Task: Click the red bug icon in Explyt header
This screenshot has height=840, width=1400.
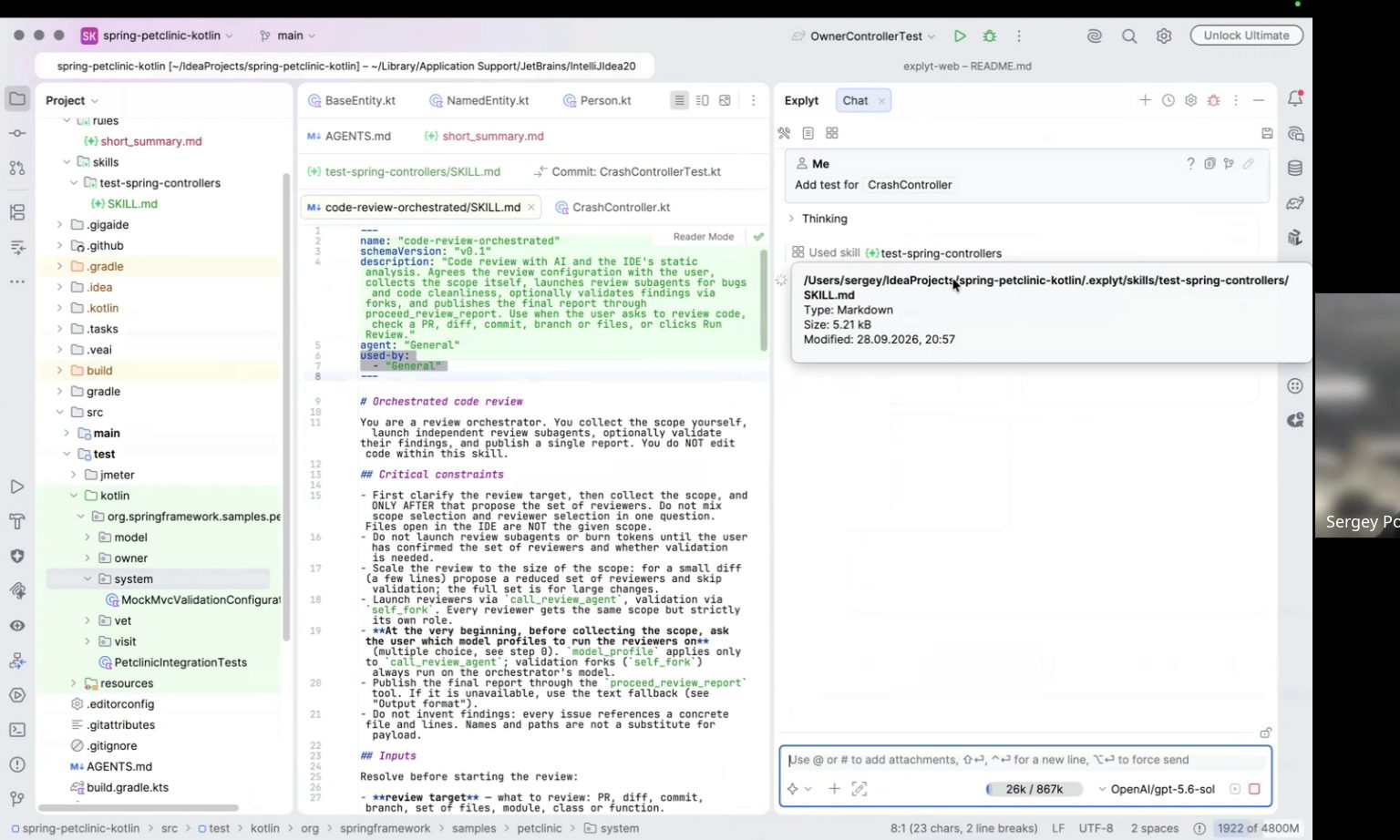Action: pyautogui.click(x=1214, y=100)
